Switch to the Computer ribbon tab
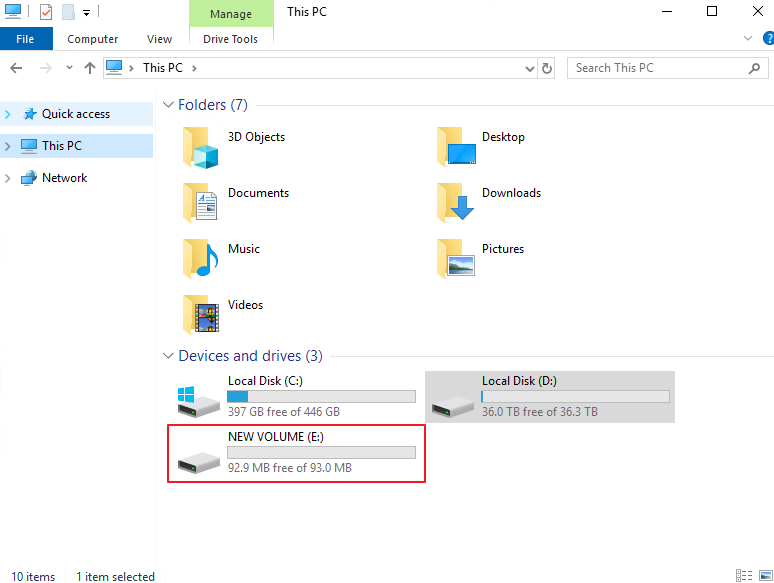Screen dimensions: 774x583 [x=92, y=39]
